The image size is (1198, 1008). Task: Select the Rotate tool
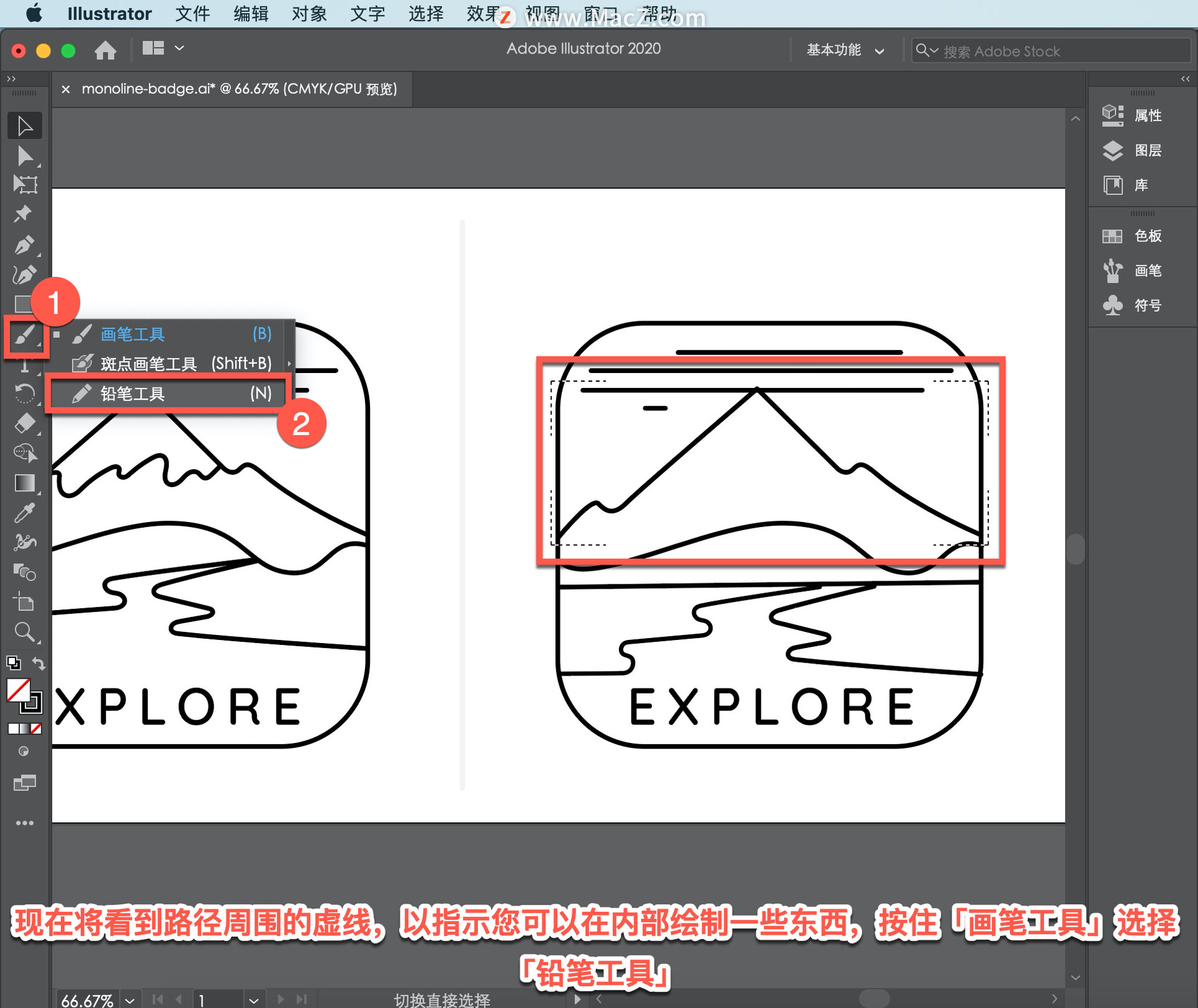25,394
